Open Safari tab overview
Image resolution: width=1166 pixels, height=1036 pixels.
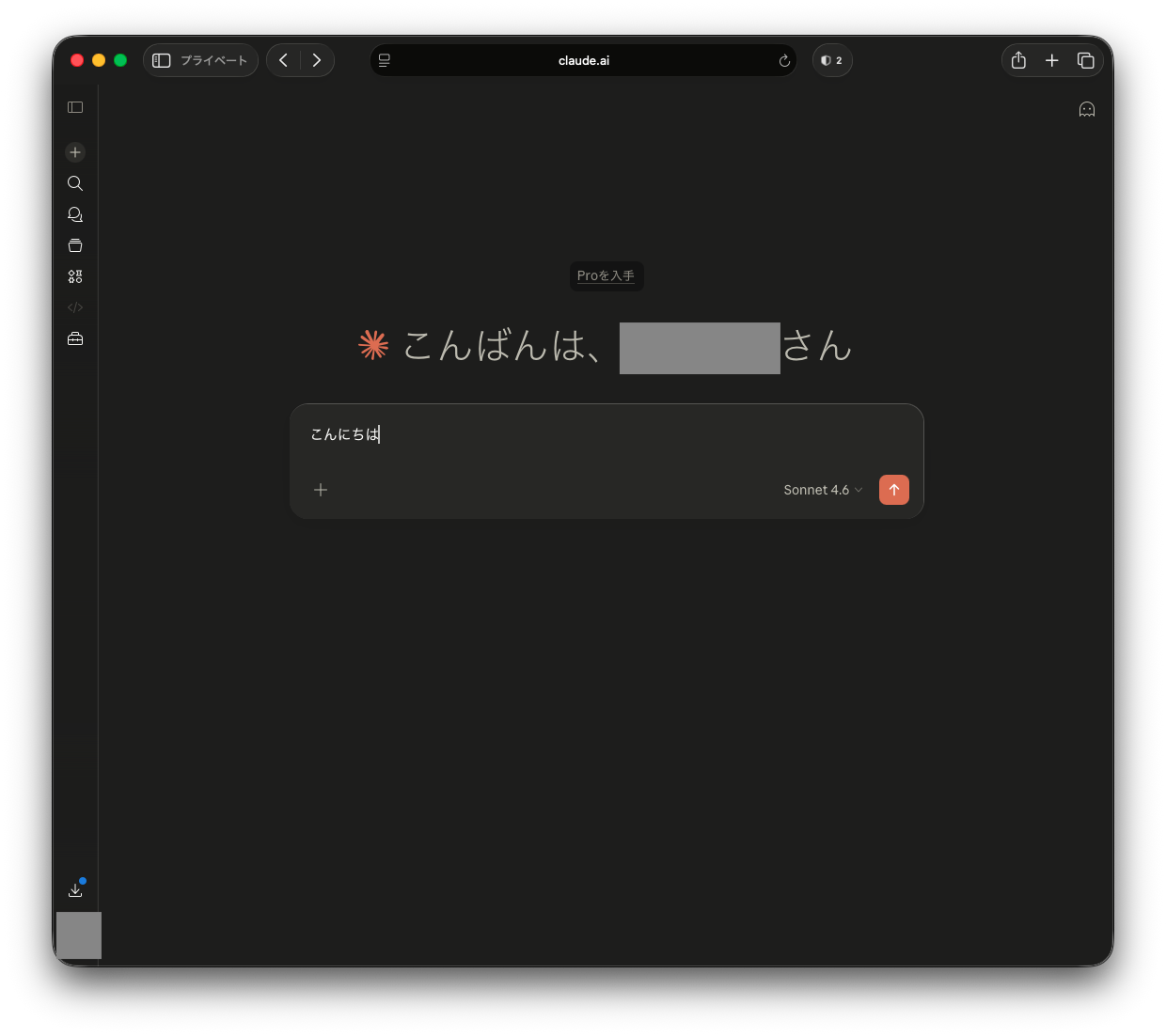pyautogui.click(x=1086, y=60)
